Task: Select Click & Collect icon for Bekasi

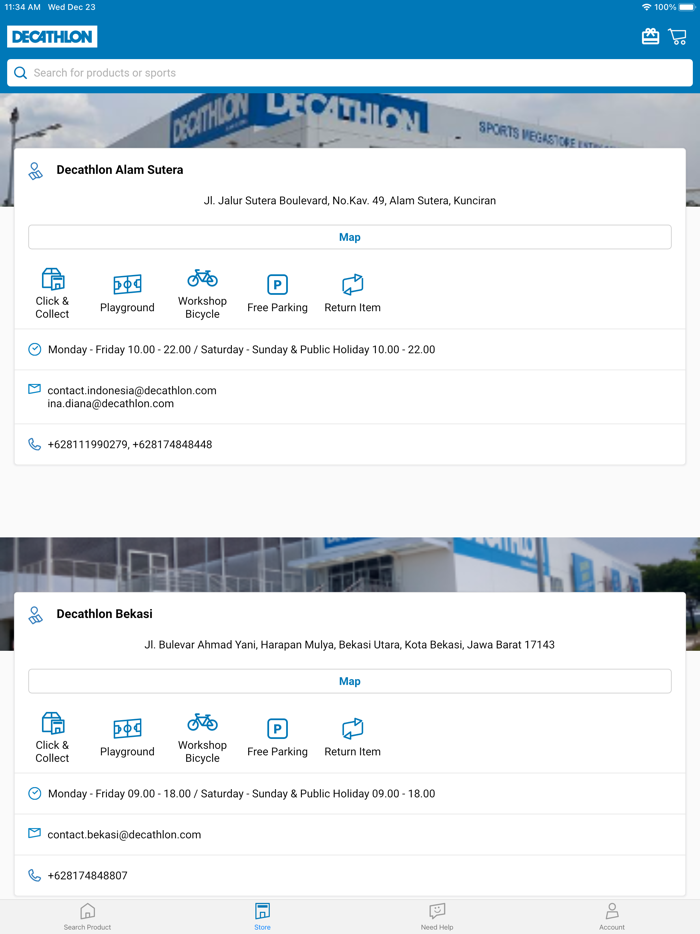Action: coord(52,723)
